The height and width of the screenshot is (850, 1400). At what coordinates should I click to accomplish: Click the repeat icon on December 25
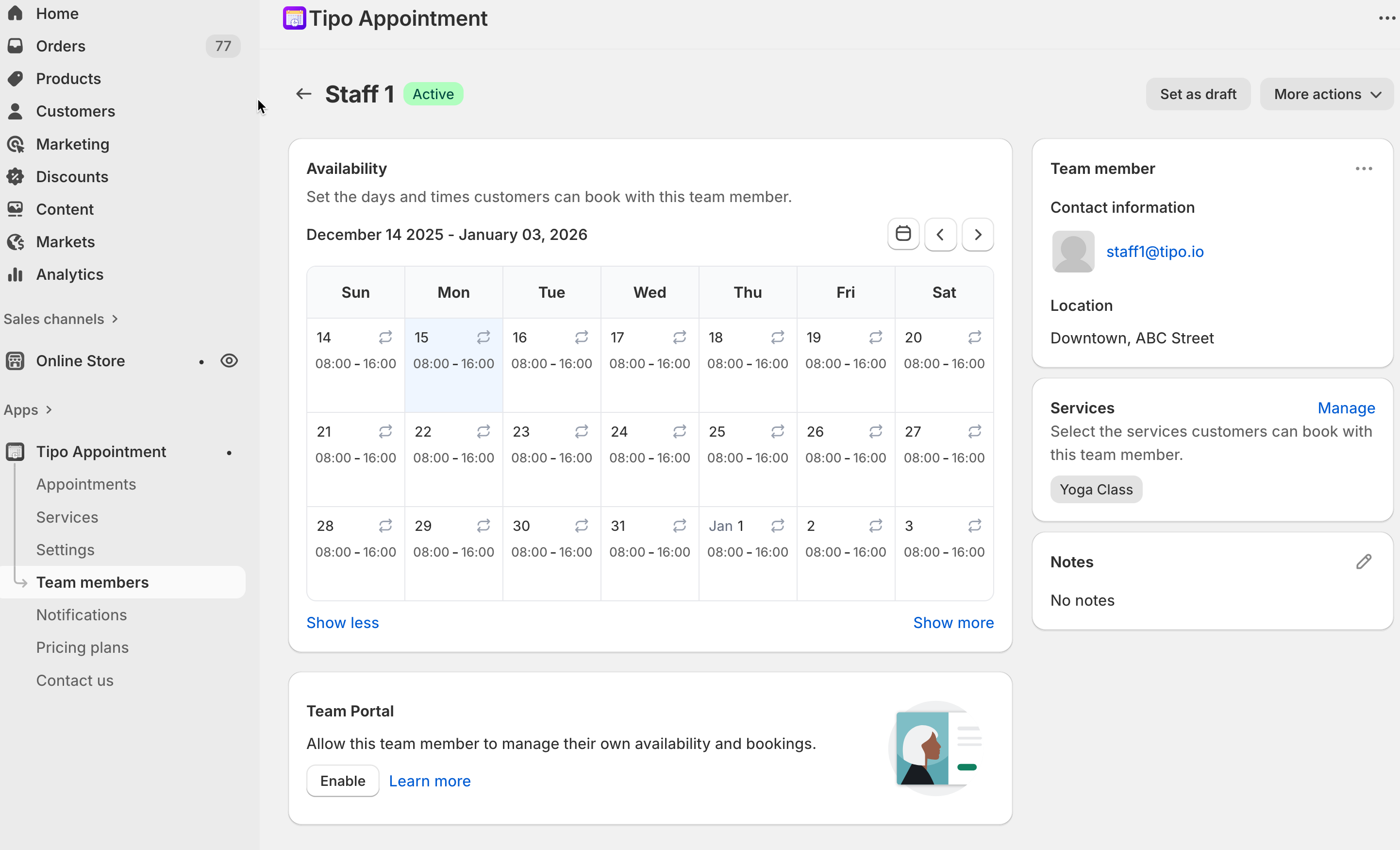[777, 431]
